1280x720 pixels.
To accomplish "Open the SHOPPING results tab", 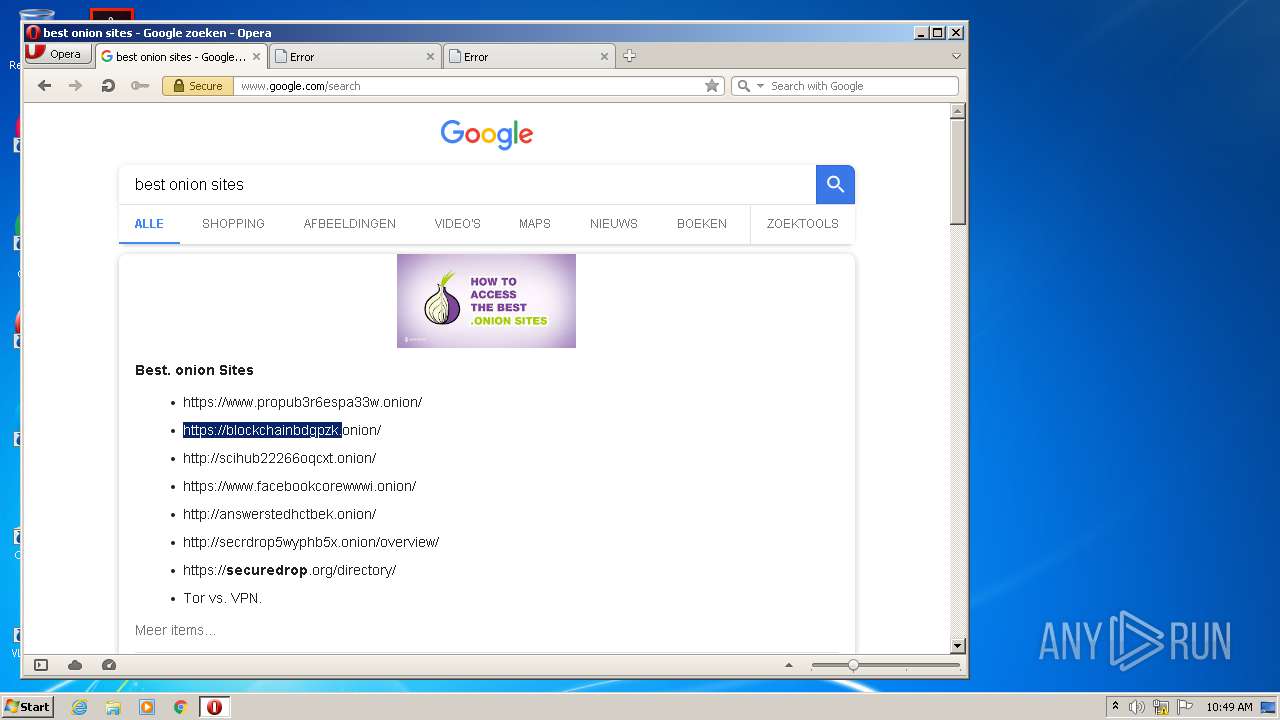I will pos(233,224).
